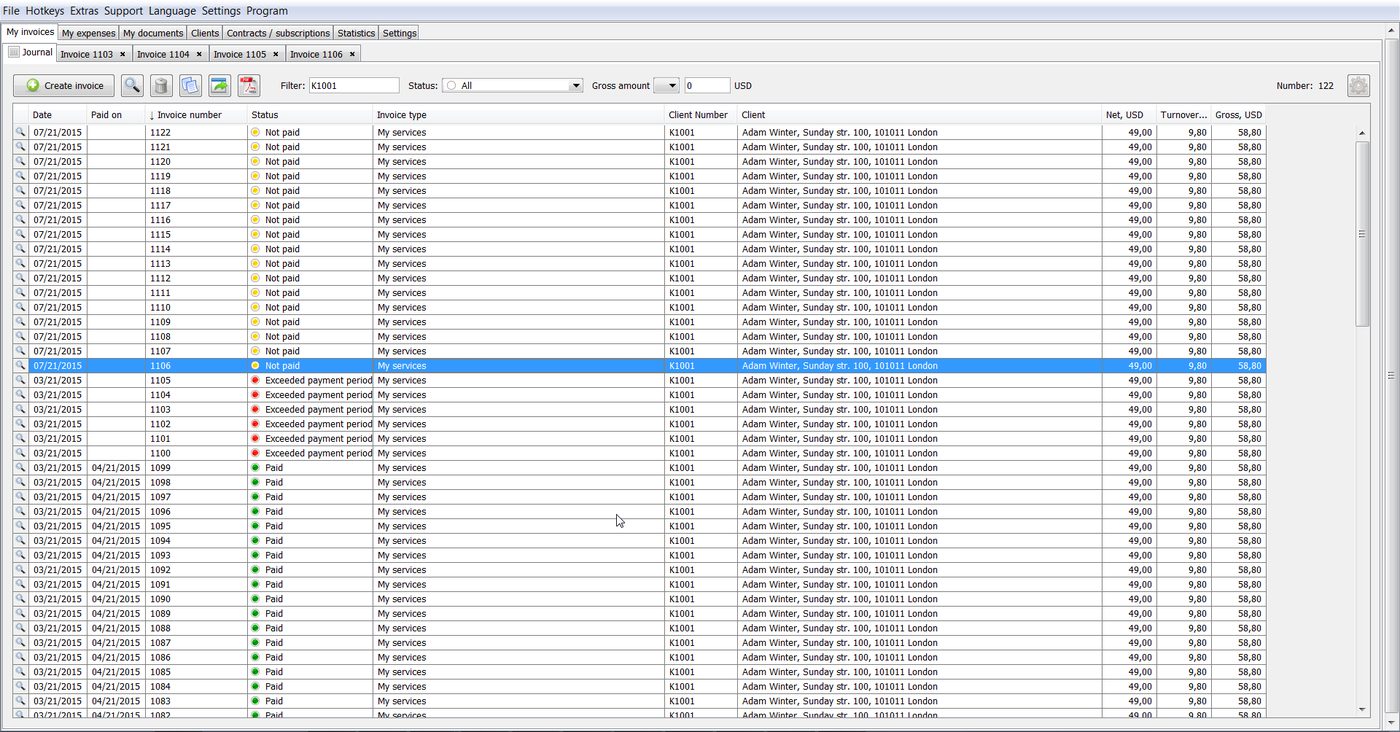Select the Journal tab
Viewport: 1400px width, 732px height.
coord(30,53)
